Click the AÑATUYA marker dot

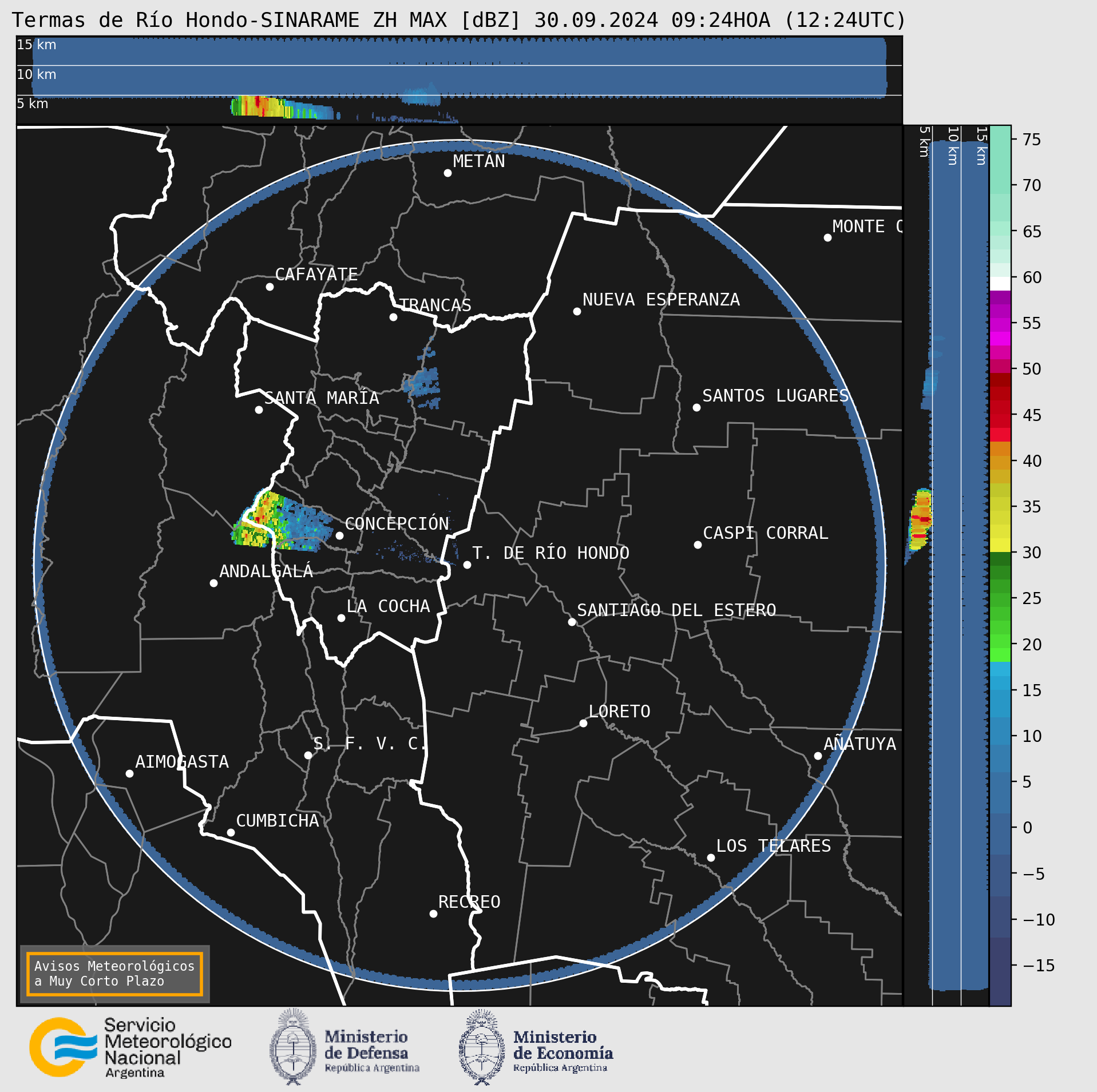pyautogui.click(x=818, y=756)
